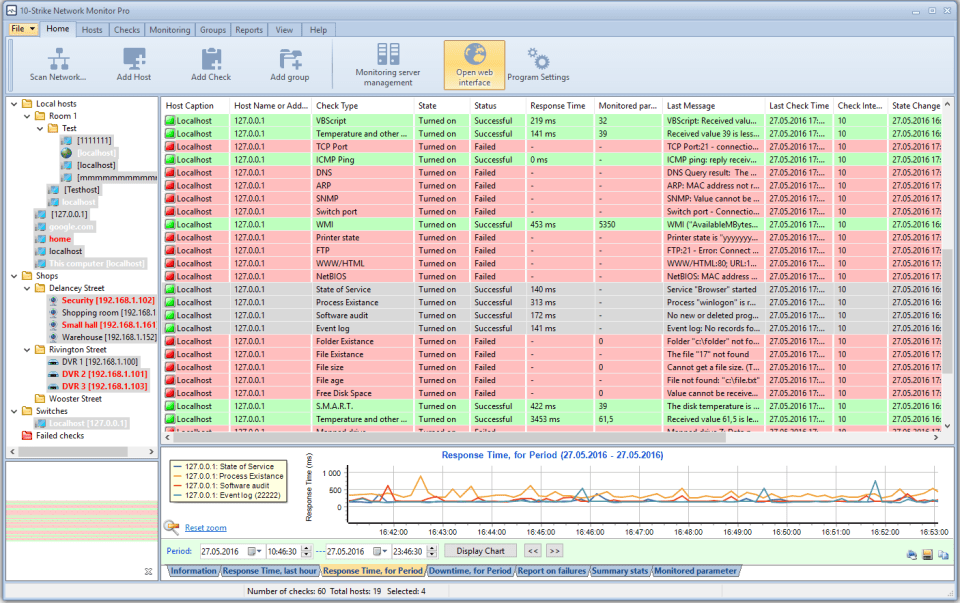
Task: Click the Shops folder icon
Action: pos(27,275)
